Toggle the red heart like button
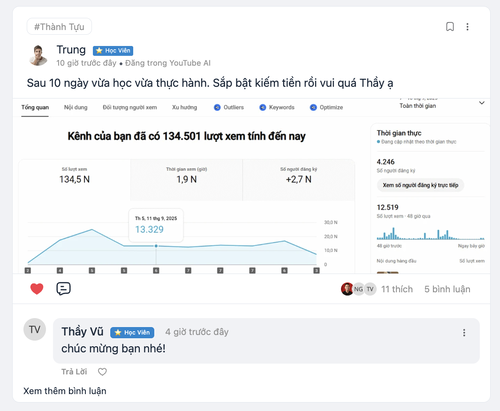Image resolution: width=500 pixels, height=411 pixels. point(37,289)
